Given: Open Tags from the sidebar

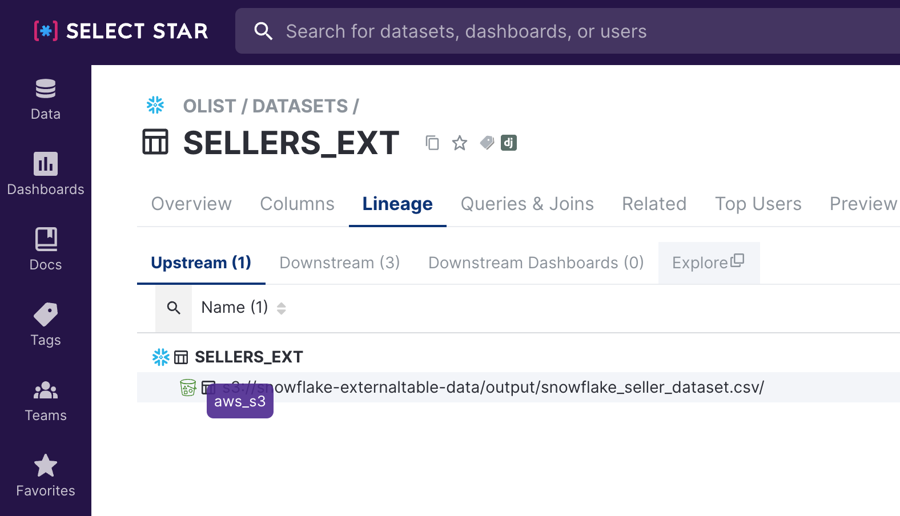Looking at the screenshot, I should (x=45, y=325).
